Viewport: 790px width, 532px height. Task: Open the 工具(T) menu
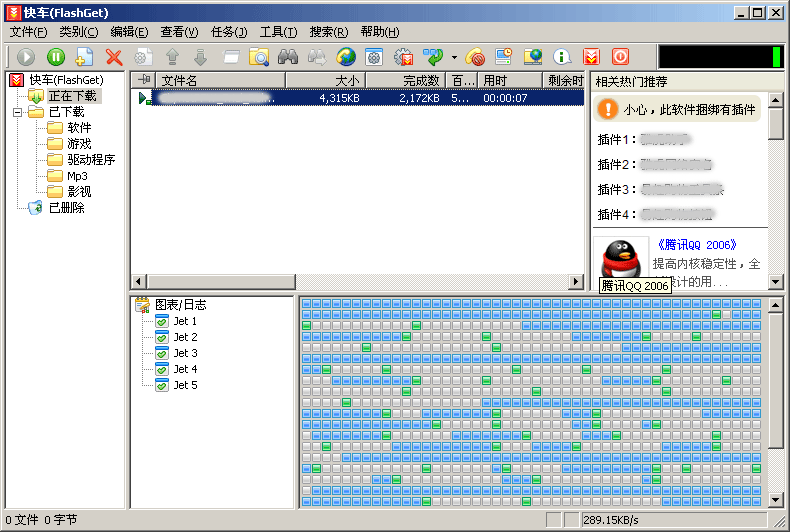coord(279,32)
